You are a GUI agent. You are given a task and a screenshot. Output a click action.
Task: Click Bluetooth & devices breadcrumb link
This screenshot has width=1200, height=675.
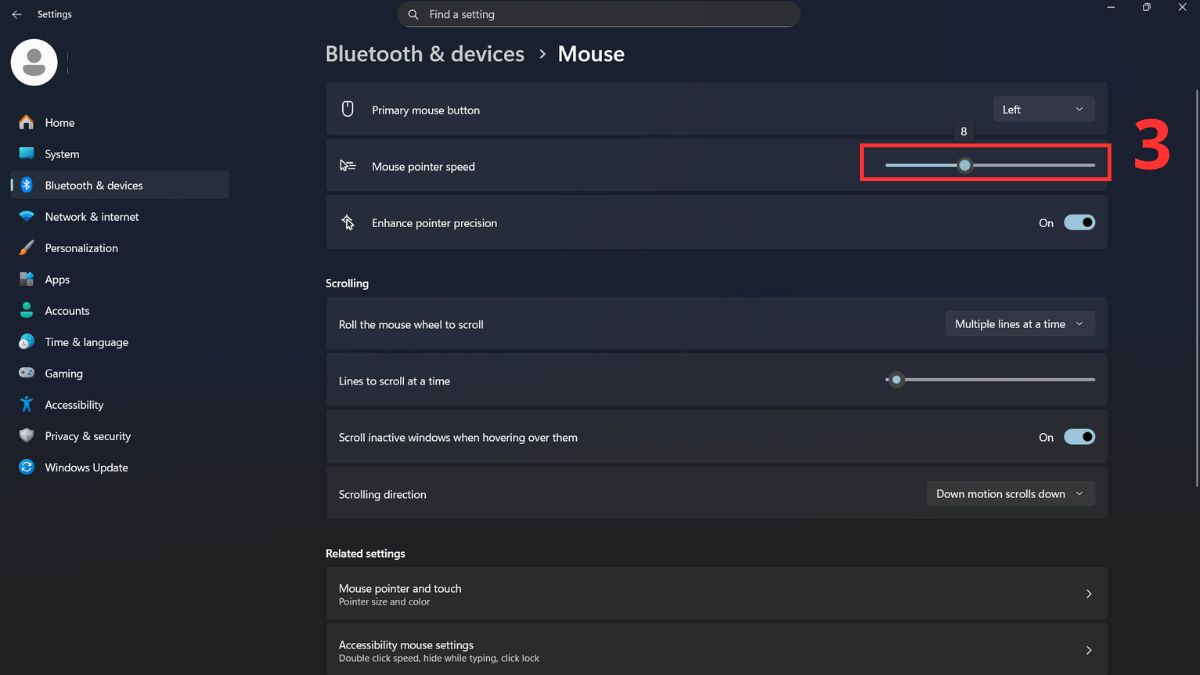point(425,54)
